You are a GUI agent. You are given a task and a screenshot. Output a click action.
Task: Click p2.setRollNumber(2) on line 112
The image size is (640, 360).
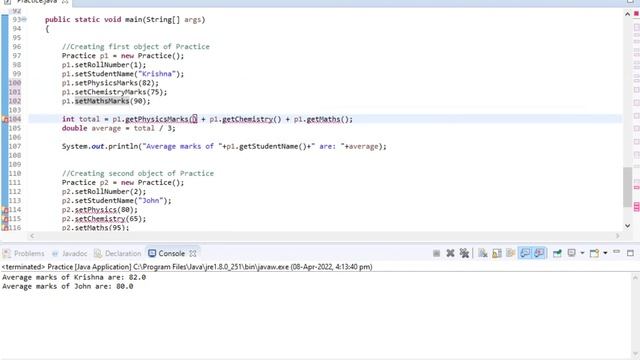coord(104,191)
